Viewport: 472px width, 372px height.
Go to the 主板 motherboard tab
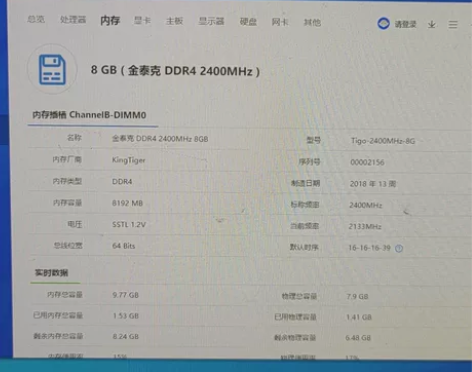(x=174, y=21)
